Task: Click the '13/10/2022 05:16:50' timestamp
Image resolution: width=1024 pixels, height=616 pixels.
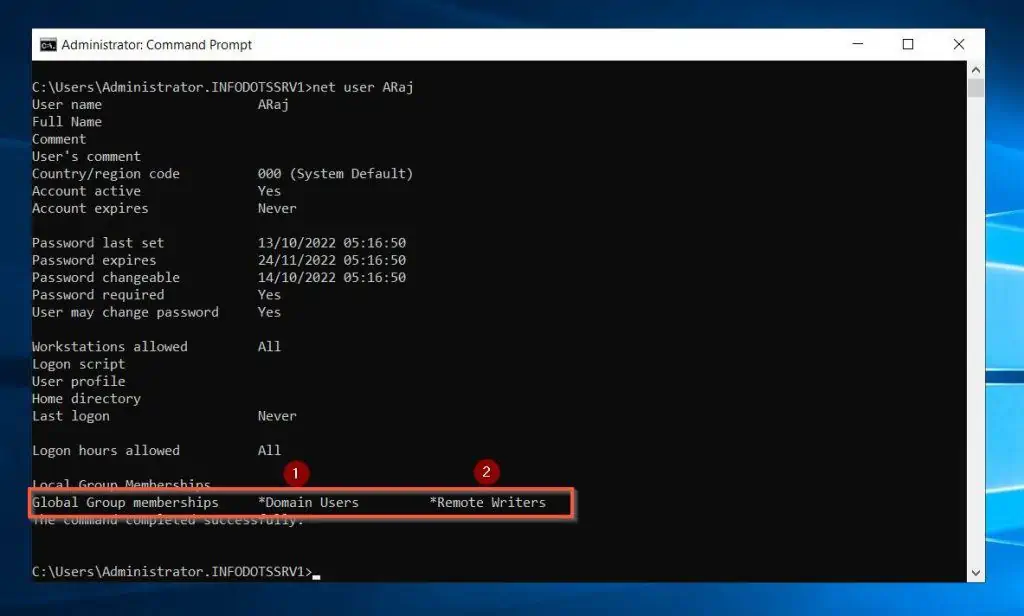Action: point(332,243)
